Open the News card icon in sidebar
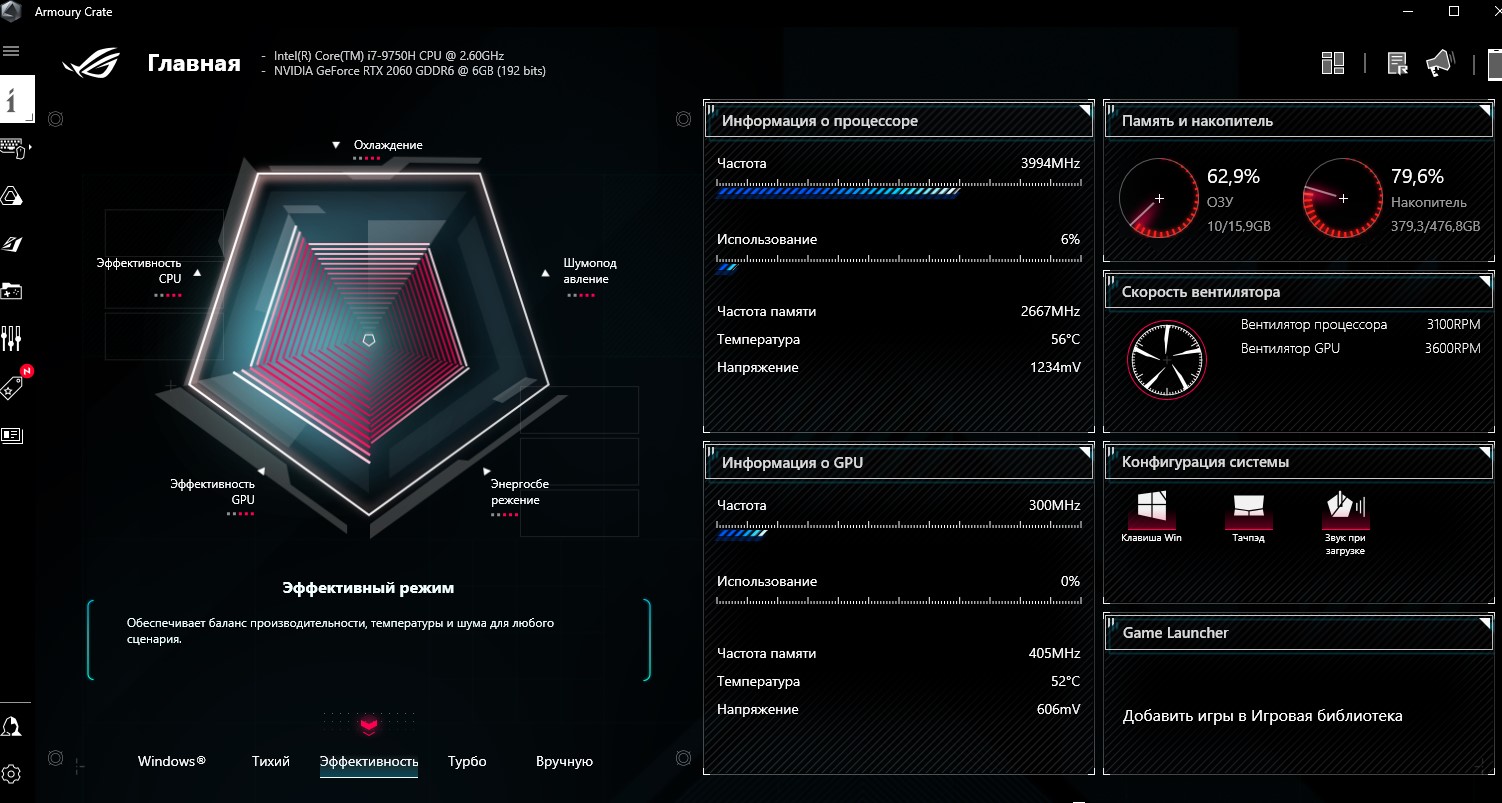This screenshot has width=1502, height=803. point(12,435)
